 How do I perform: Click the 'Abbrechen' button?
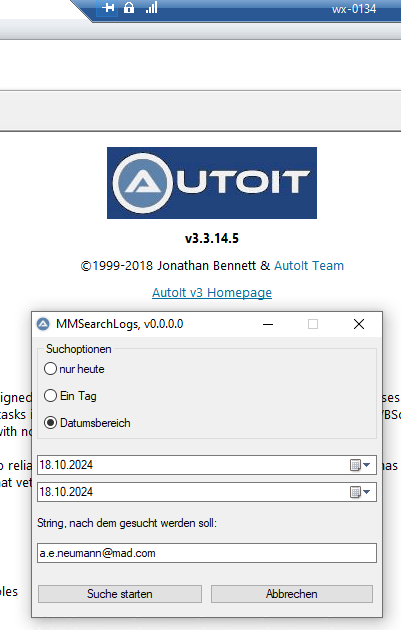click(x=292, y=594)
